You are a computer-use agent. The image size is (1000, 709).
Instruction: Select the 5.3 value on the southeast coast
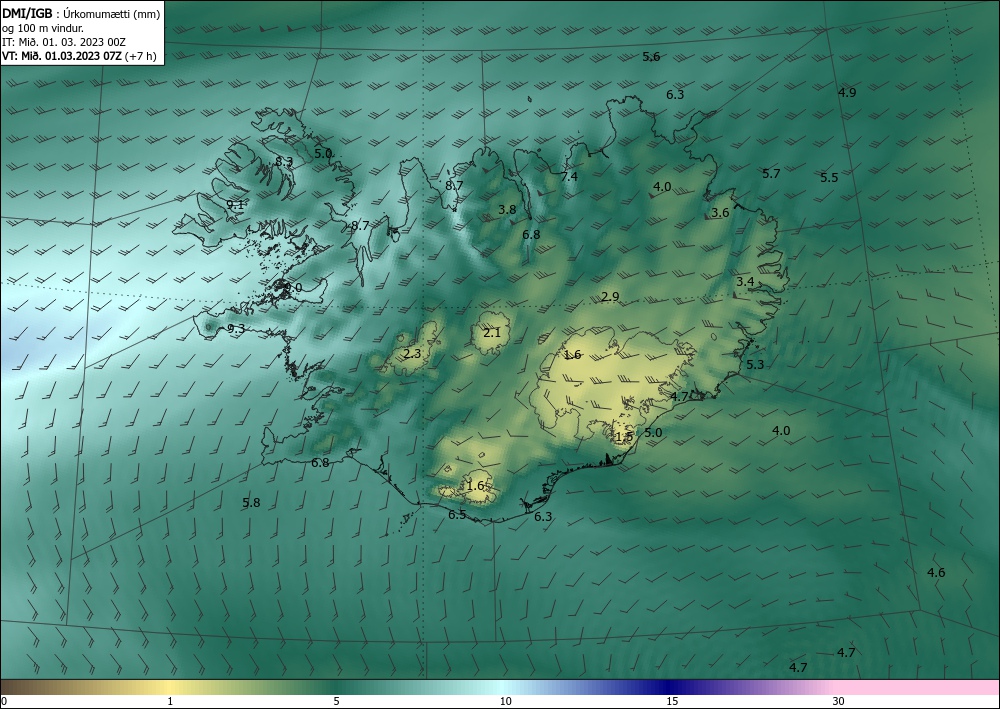coord(755,365)
